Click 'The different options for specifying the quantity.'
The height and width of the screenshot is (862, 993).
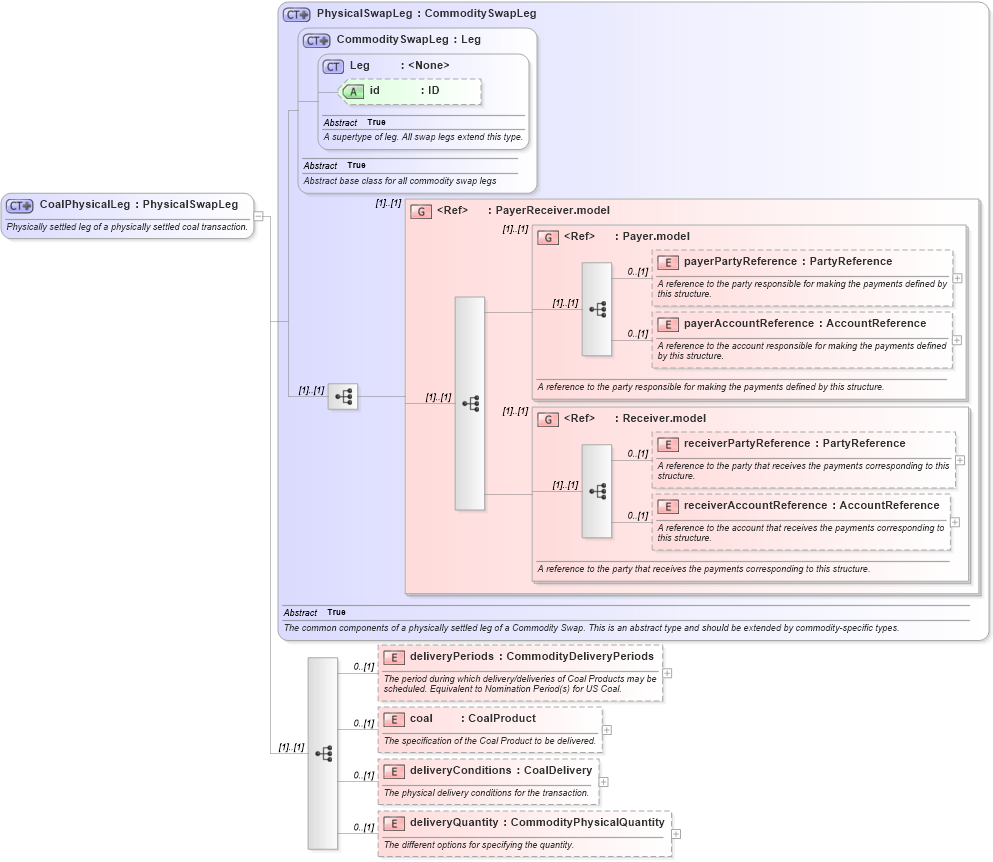[x=479, y=845]
